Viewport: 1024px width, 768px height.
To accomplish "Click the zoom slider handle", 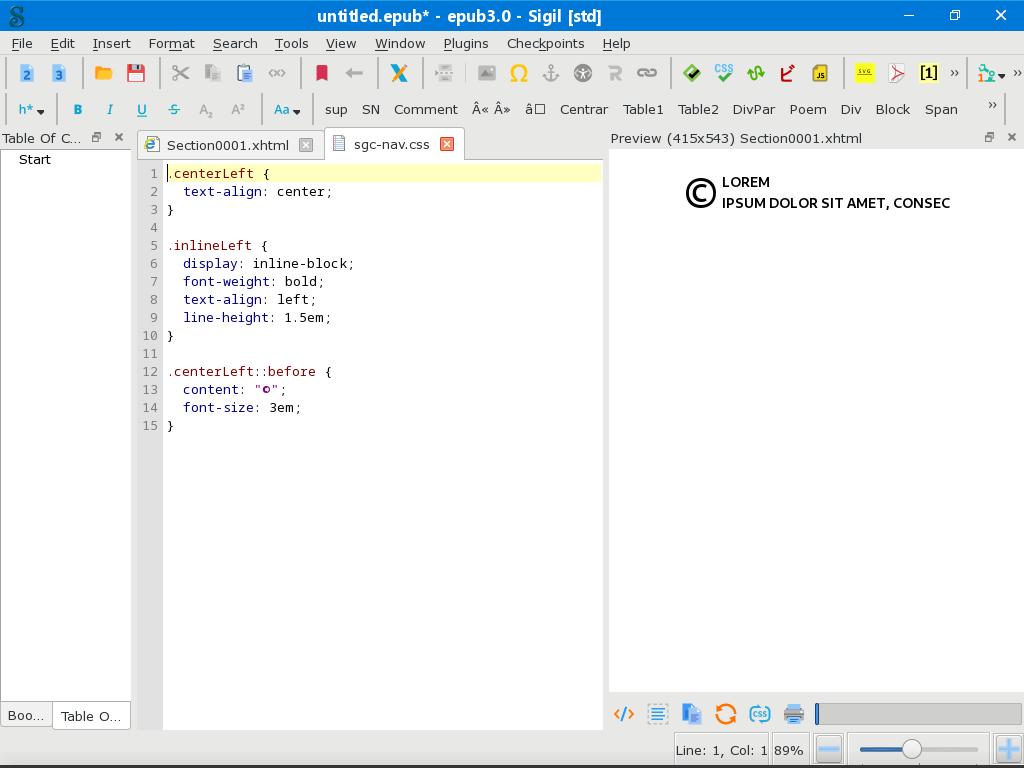I will pos(911,749).
